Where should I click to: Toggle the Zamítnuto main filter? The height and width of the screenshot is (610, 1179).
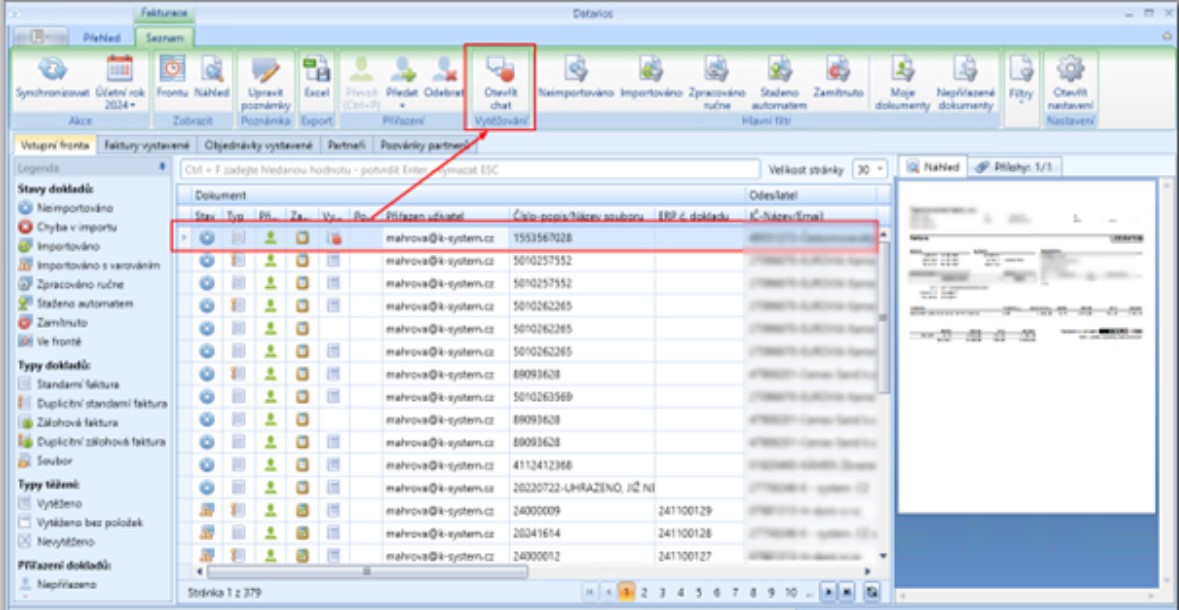pos(837,70)
